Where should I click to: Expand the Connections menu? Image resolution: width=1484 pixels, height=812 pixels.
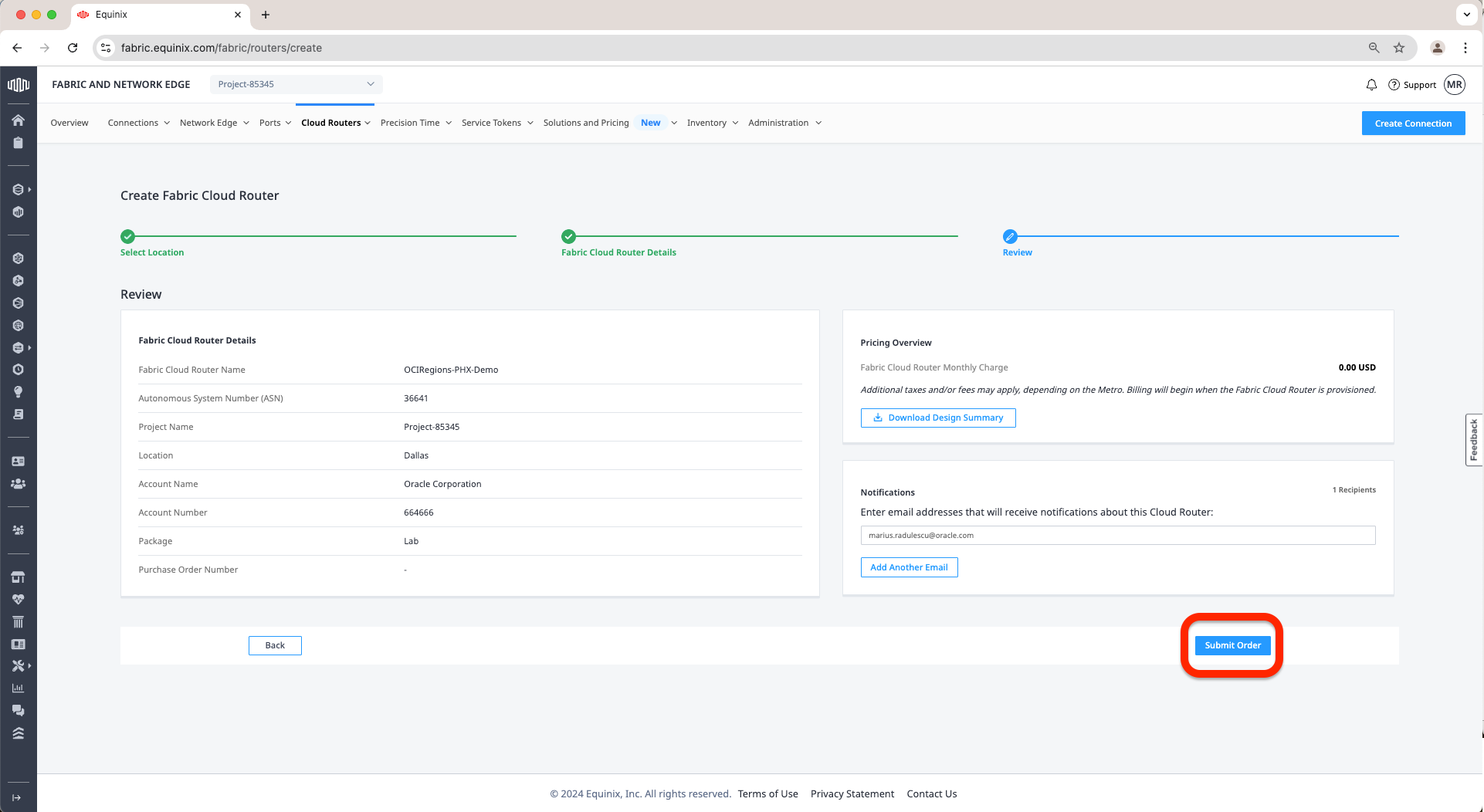point(138,123)
